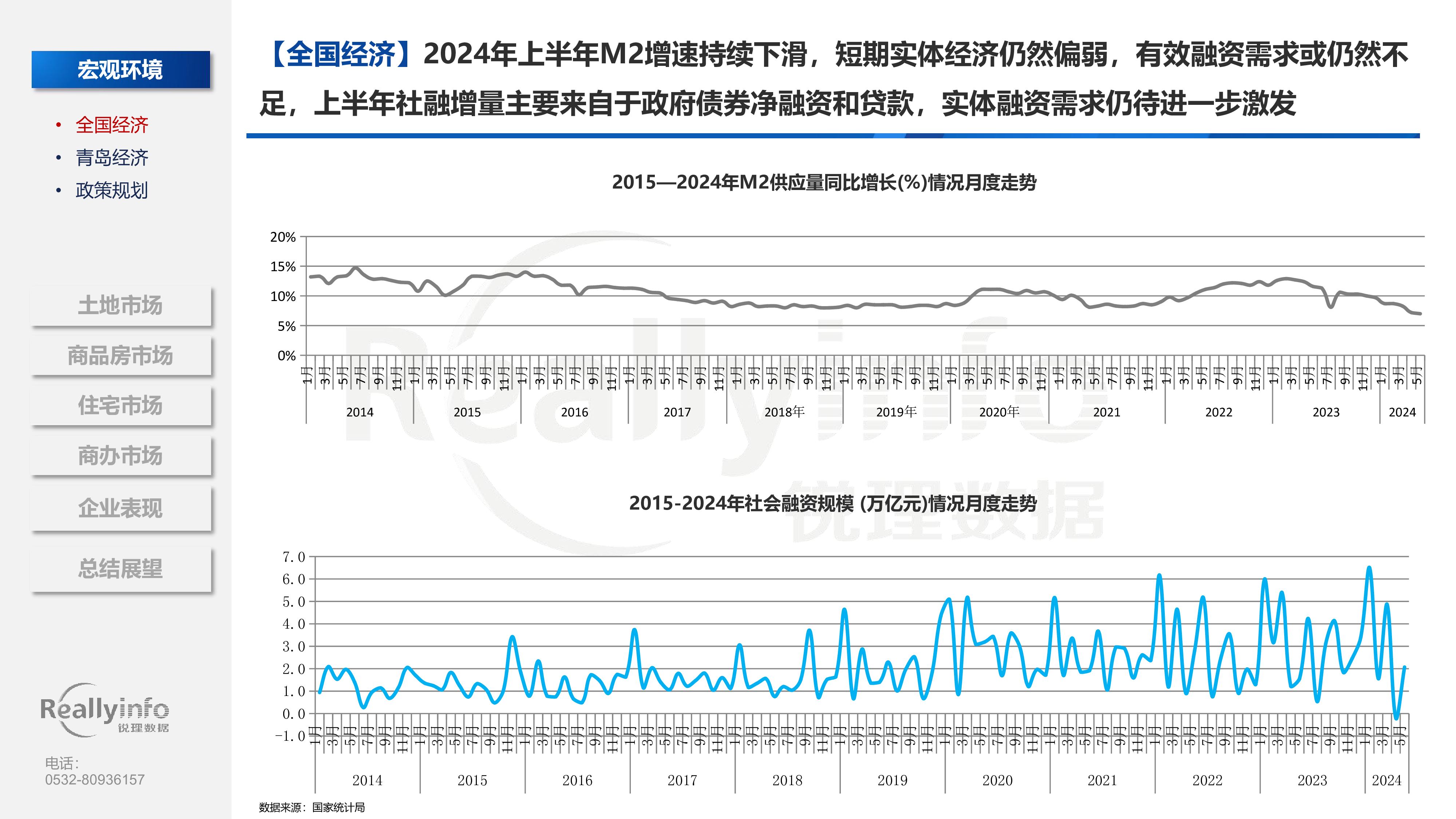The image size is (1456, 819).
Task: Click the 20% axis label on M2 chart
Action: 282,237
